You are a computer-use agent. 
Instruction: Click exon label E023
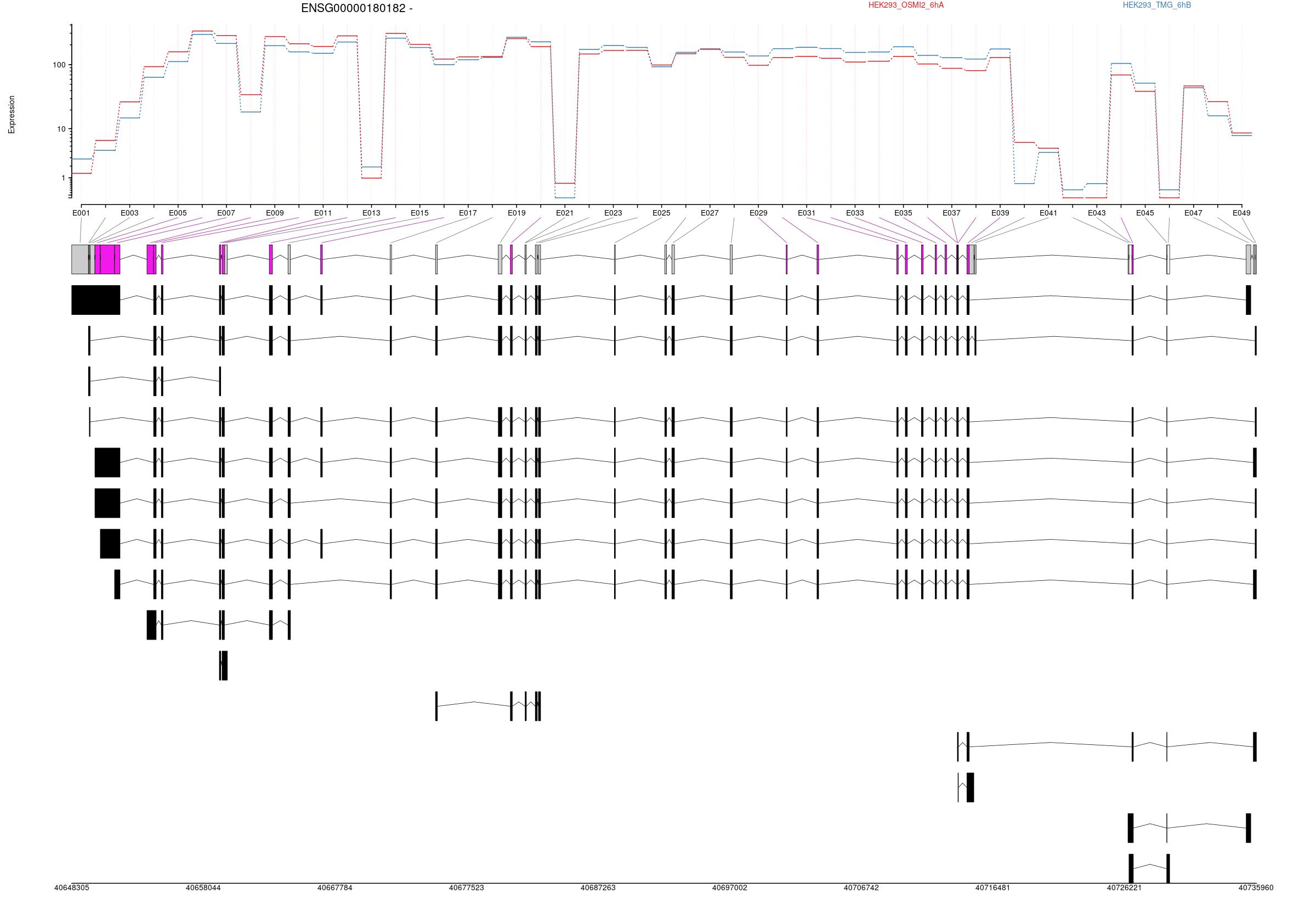click(612, 213)
